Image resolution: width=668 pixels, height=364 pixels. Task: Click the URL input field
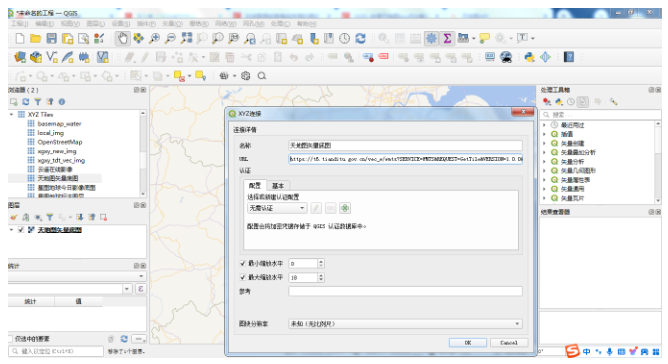point(405,159)
